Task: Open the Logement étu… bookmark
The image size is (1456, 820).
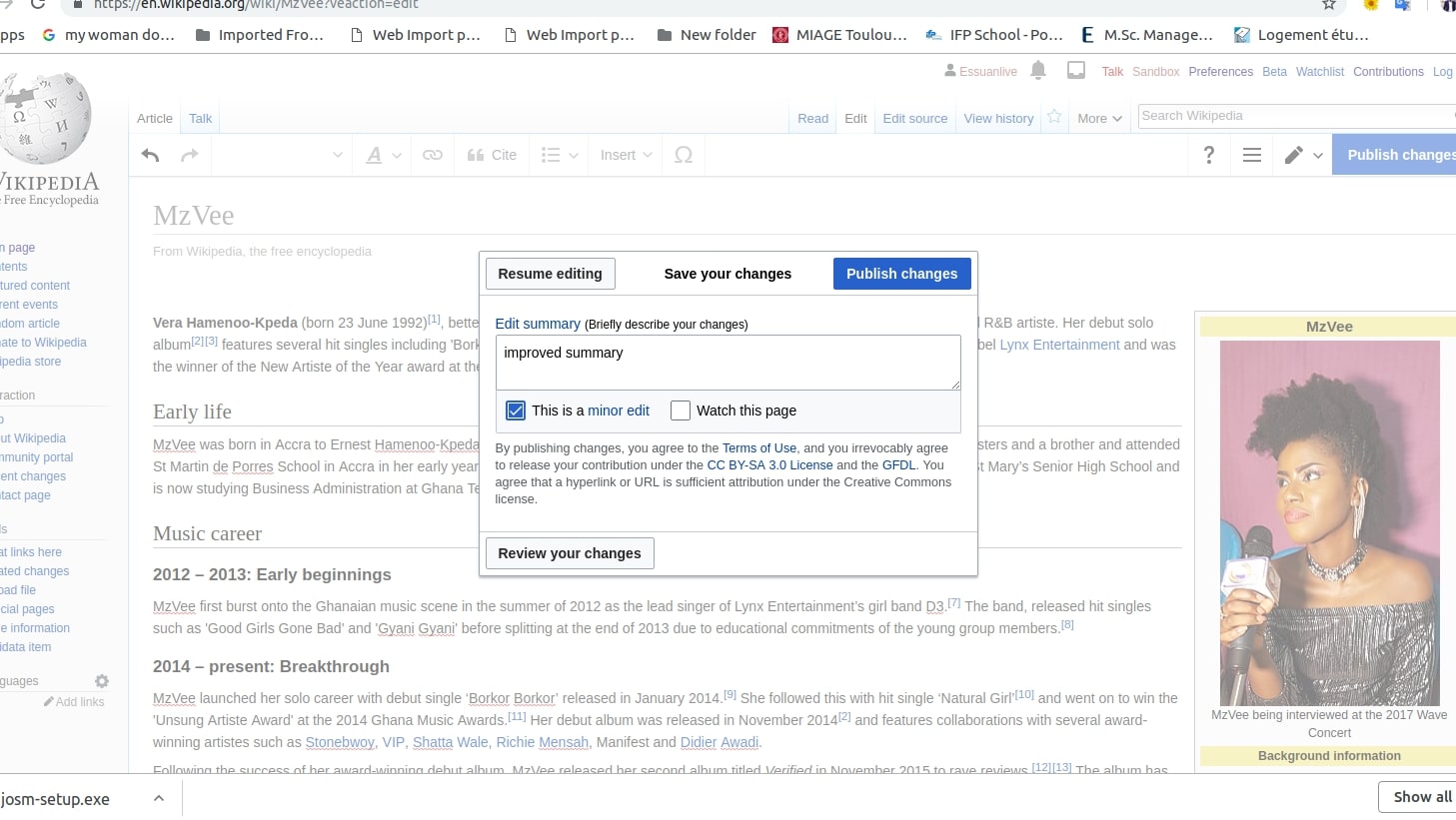Action: click(x=1302, y=35)
